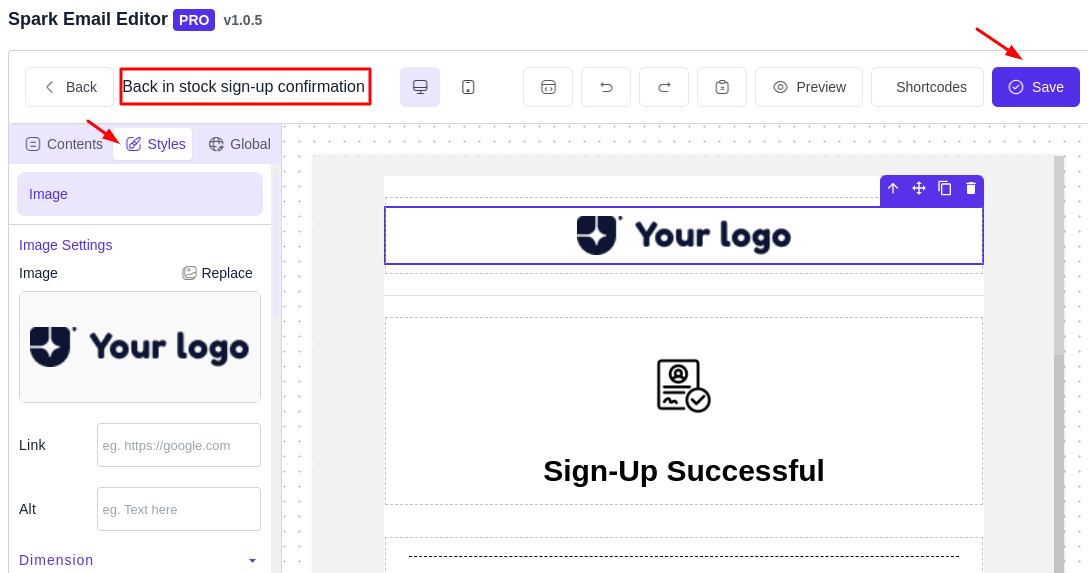1088x573 pixels.
Task: Duplicate the selected logo block
Action: (x=945, y=188)
